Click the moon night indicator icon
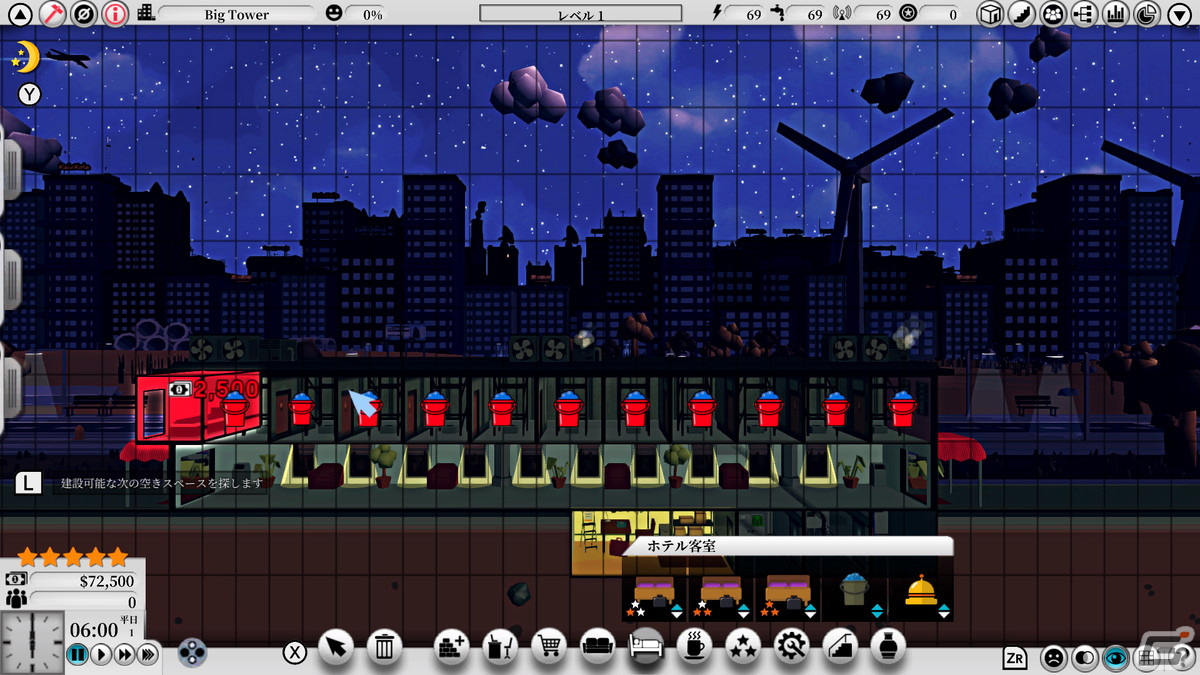 [x=24, y=58]
